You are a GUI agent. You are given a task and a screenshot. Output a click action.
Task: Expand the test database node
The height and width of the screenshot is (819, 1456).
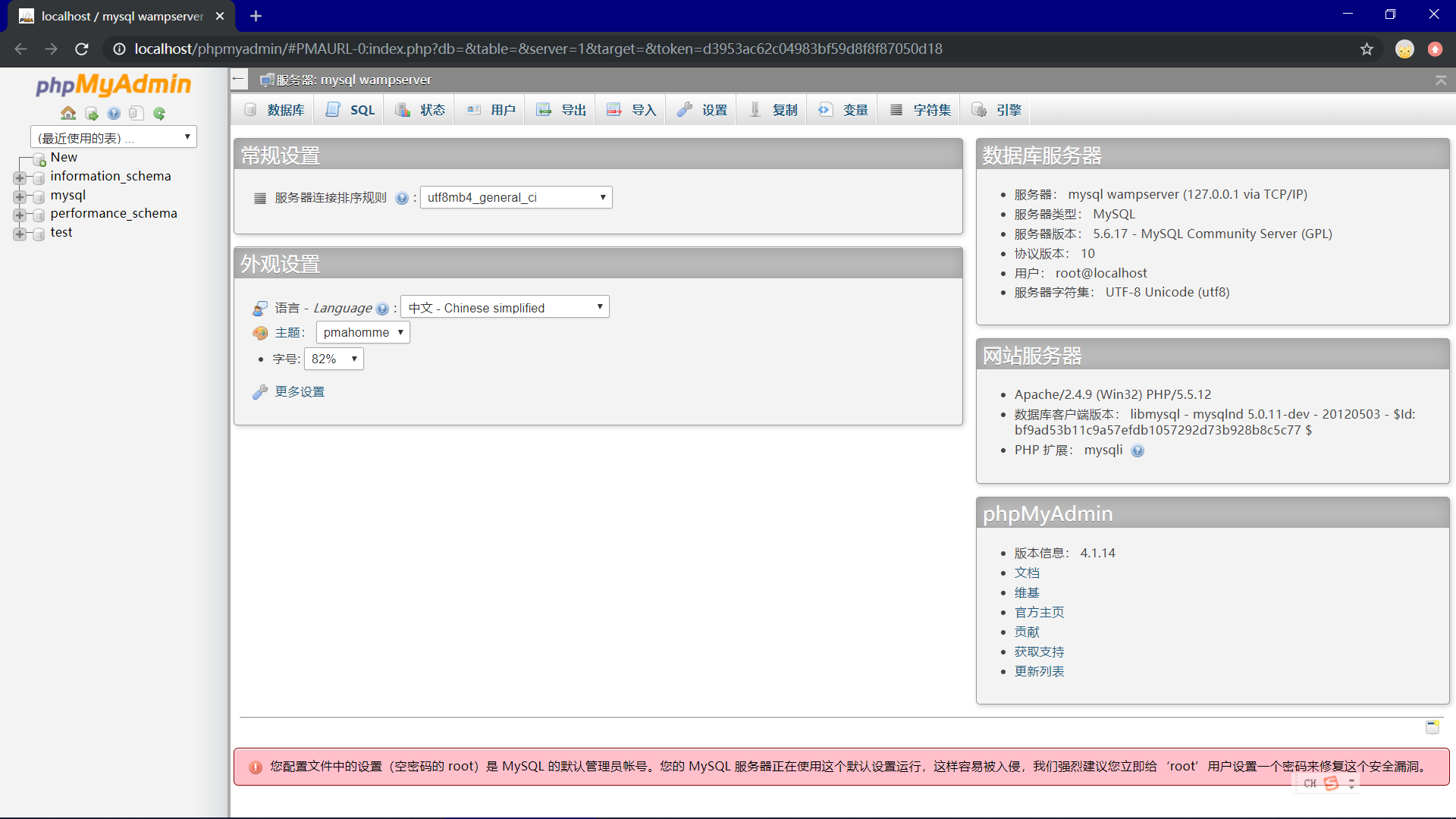(x=20, y=234)
